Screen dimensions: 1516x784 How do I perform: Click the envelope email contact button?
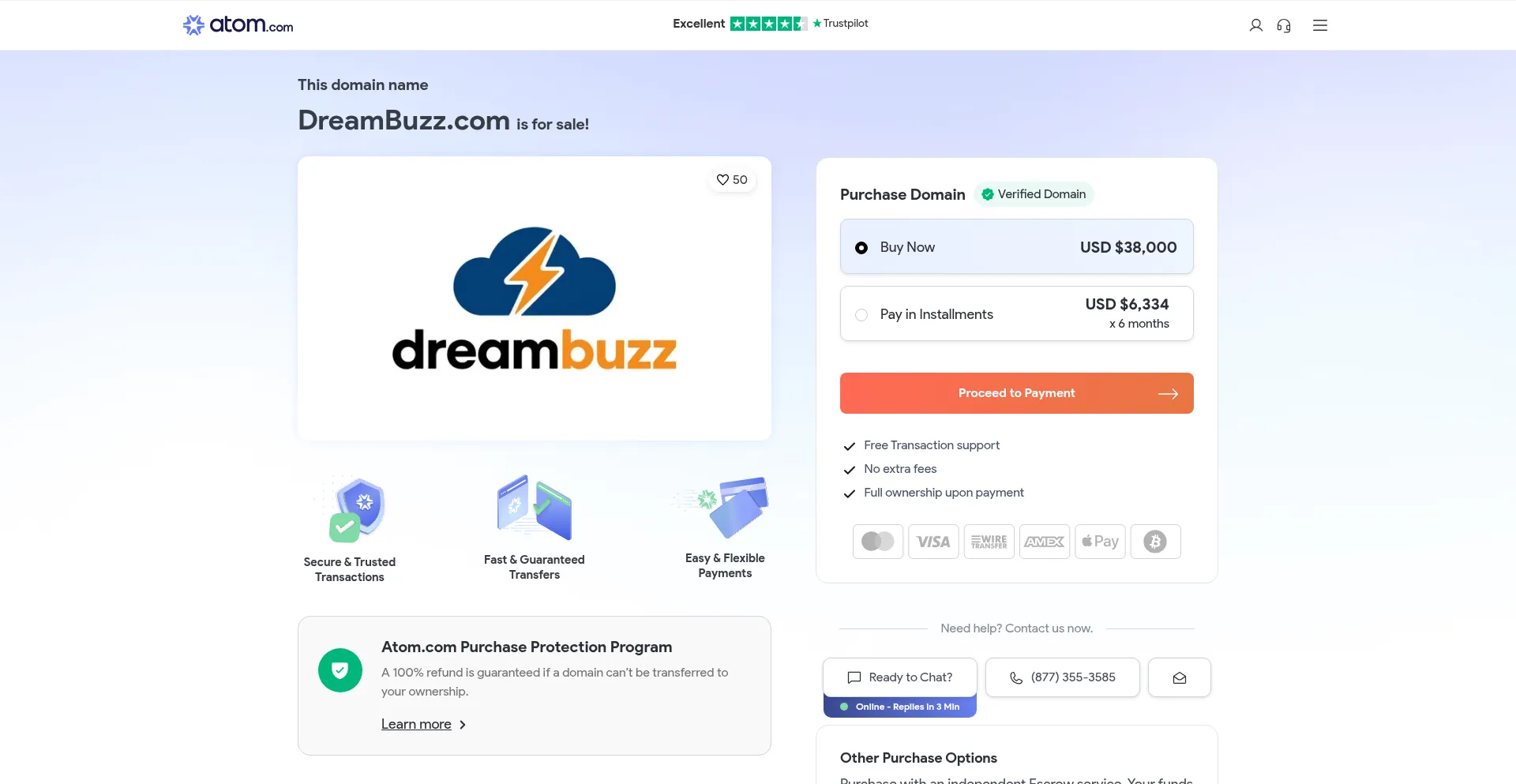(x=1180, y=677)
